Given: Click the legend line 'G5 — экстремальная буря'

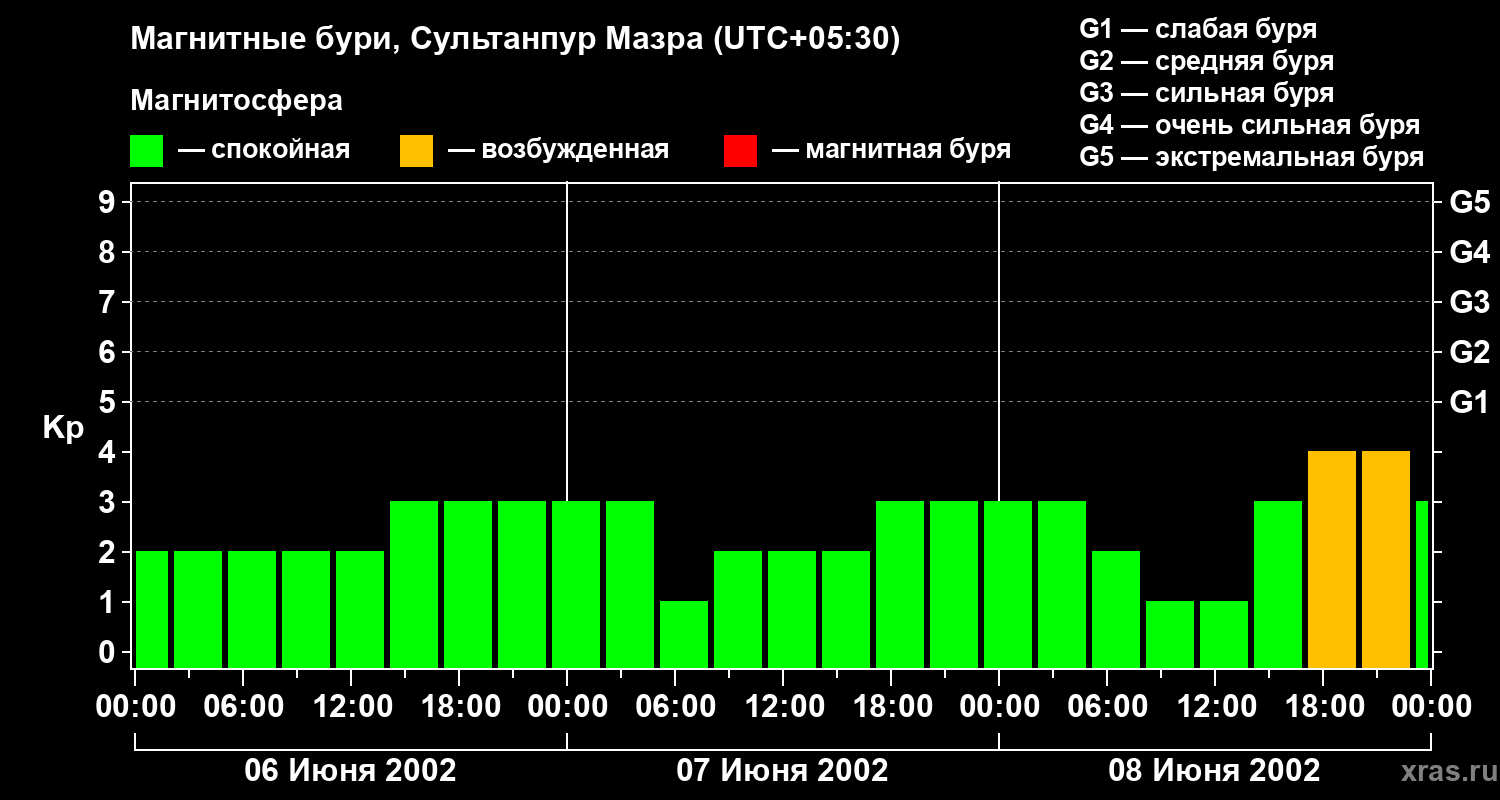Looking at the screenshot, I should [1252, 157].
